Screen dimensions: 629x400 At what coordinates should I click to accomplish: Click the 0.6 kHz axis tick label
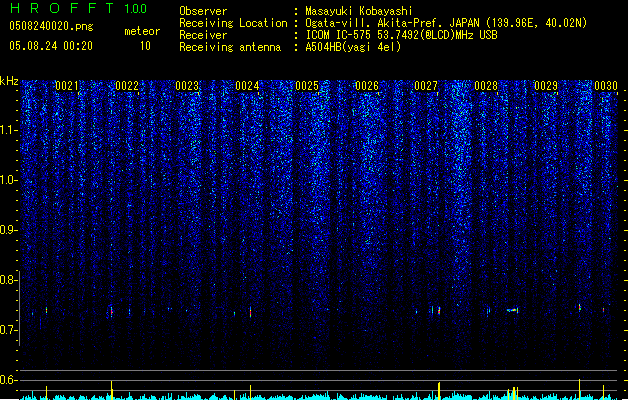pos(9,380)
